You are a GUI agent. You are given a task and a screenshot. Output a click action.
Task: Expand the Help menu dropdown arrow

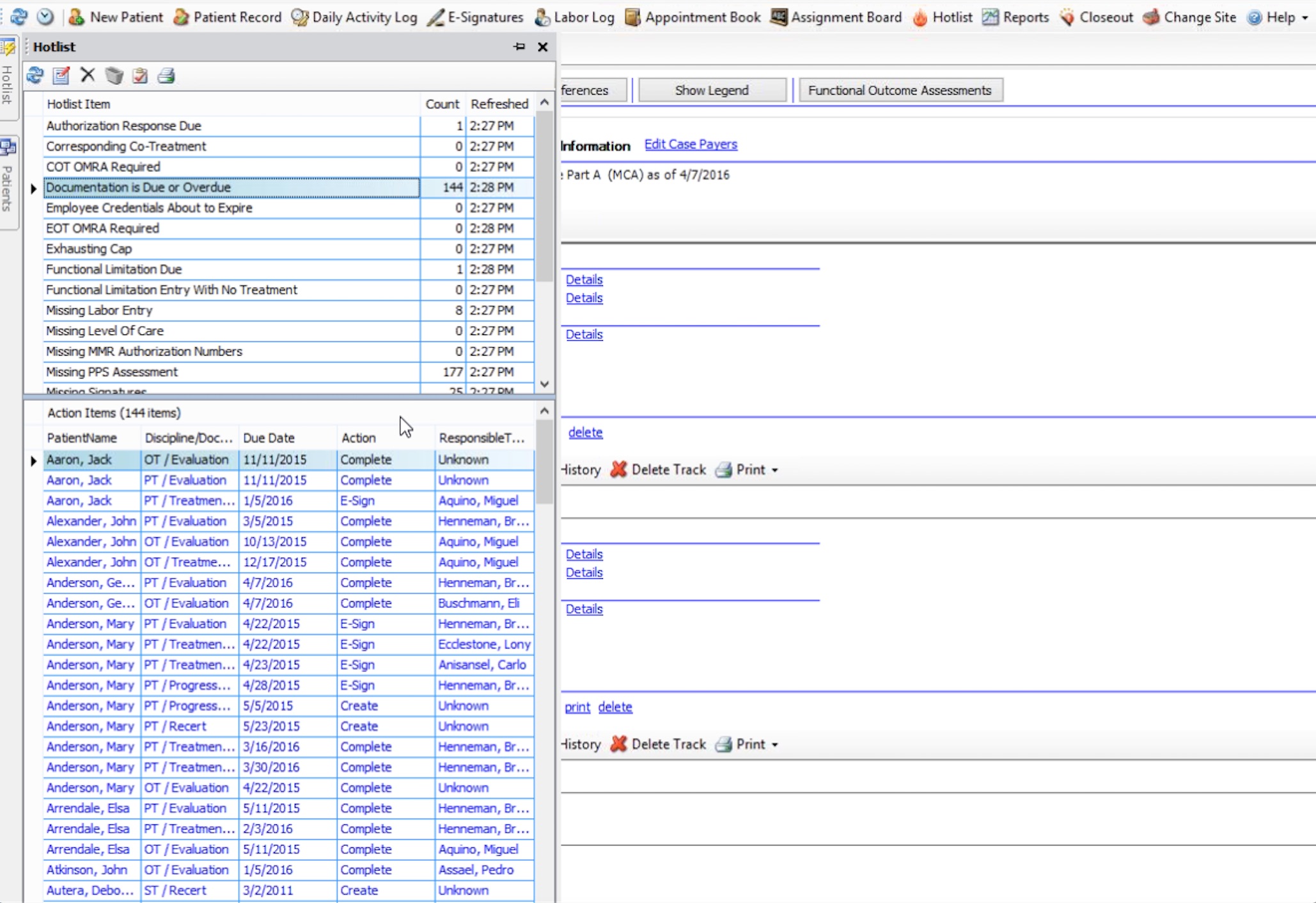pyautogui.click(x=1305, y=18)
